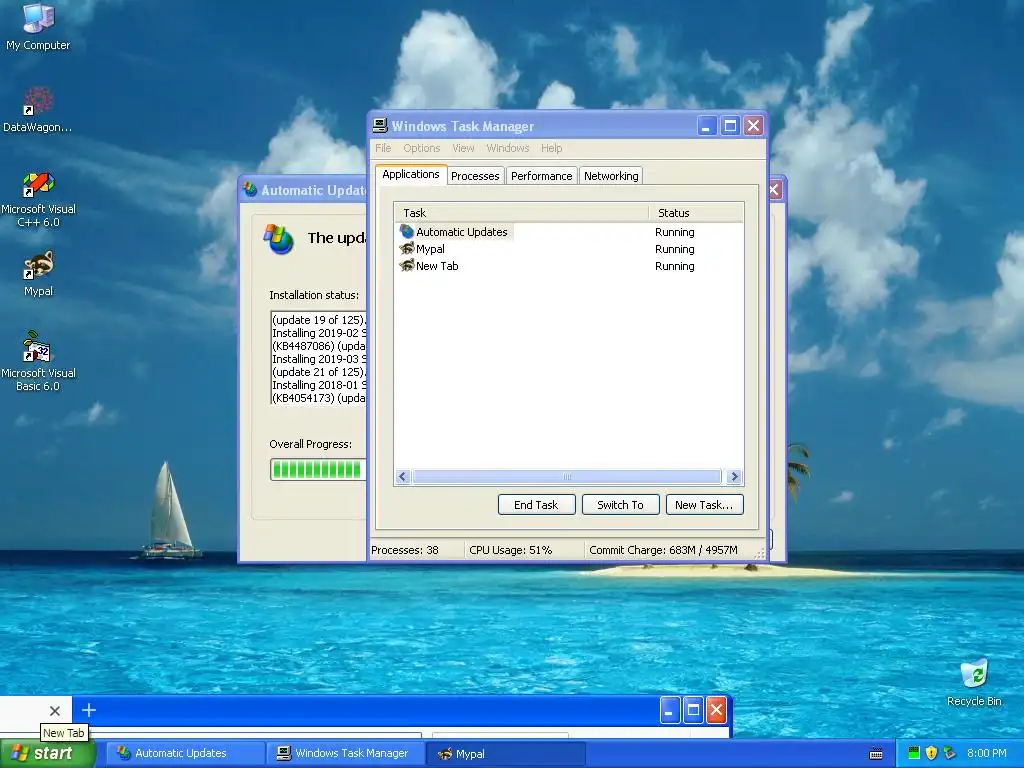
Task: Open the Windows menu in Task Manager
Action: (x=507, y=148)
